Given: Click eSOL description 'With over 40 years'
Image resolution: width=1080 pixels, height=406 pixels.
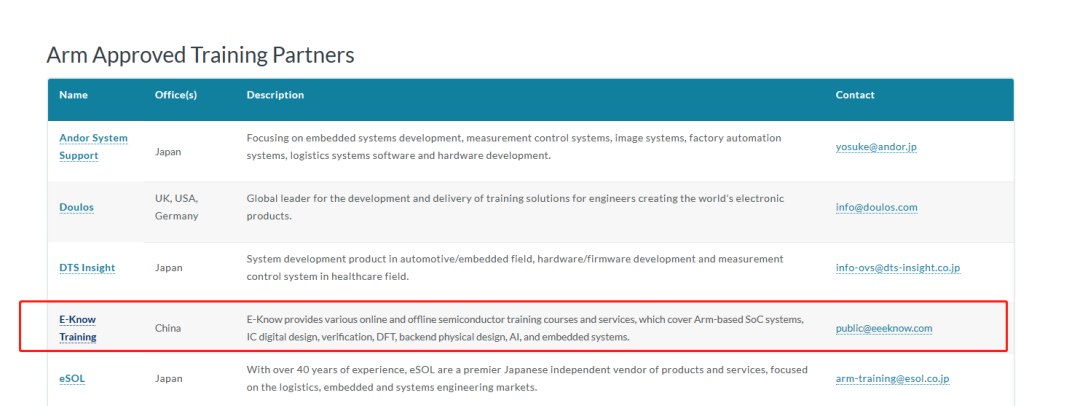Looking at the screenshot, I should click(527, 378).
